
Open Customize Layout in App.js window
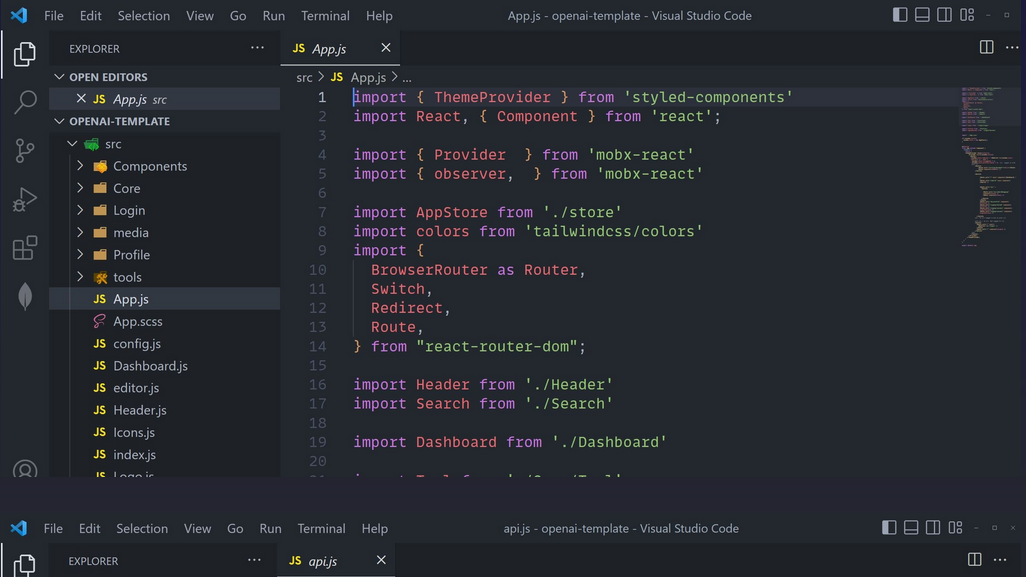coord(967,15)
